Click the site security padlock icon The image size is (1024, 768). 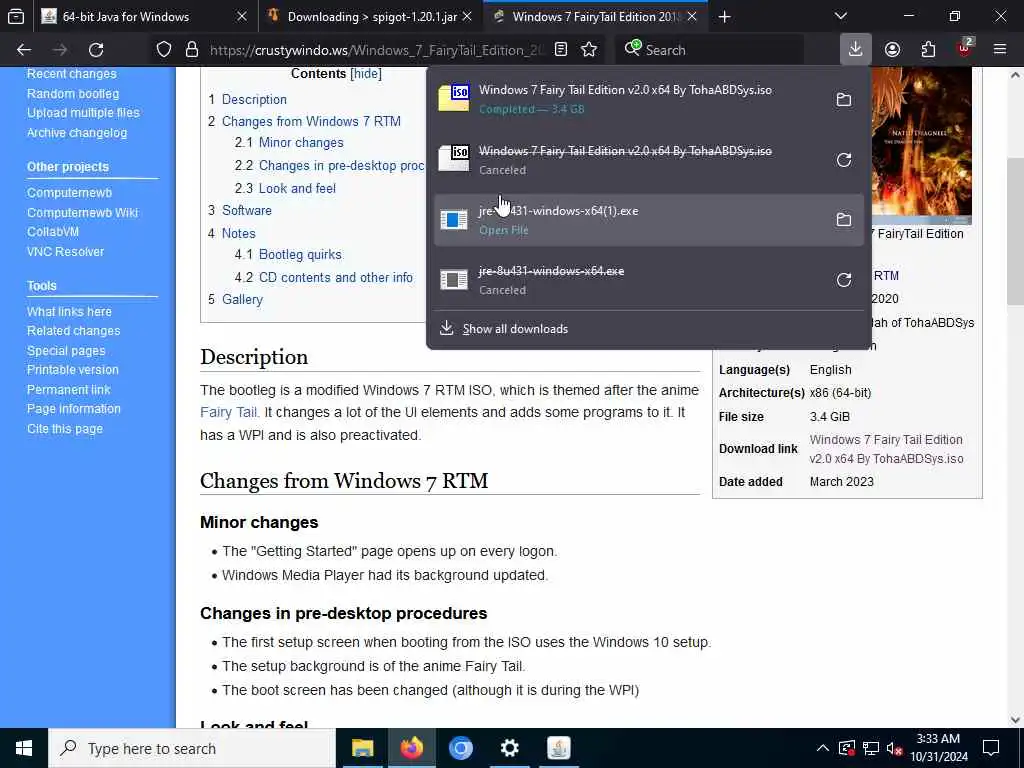click(191, 50)
